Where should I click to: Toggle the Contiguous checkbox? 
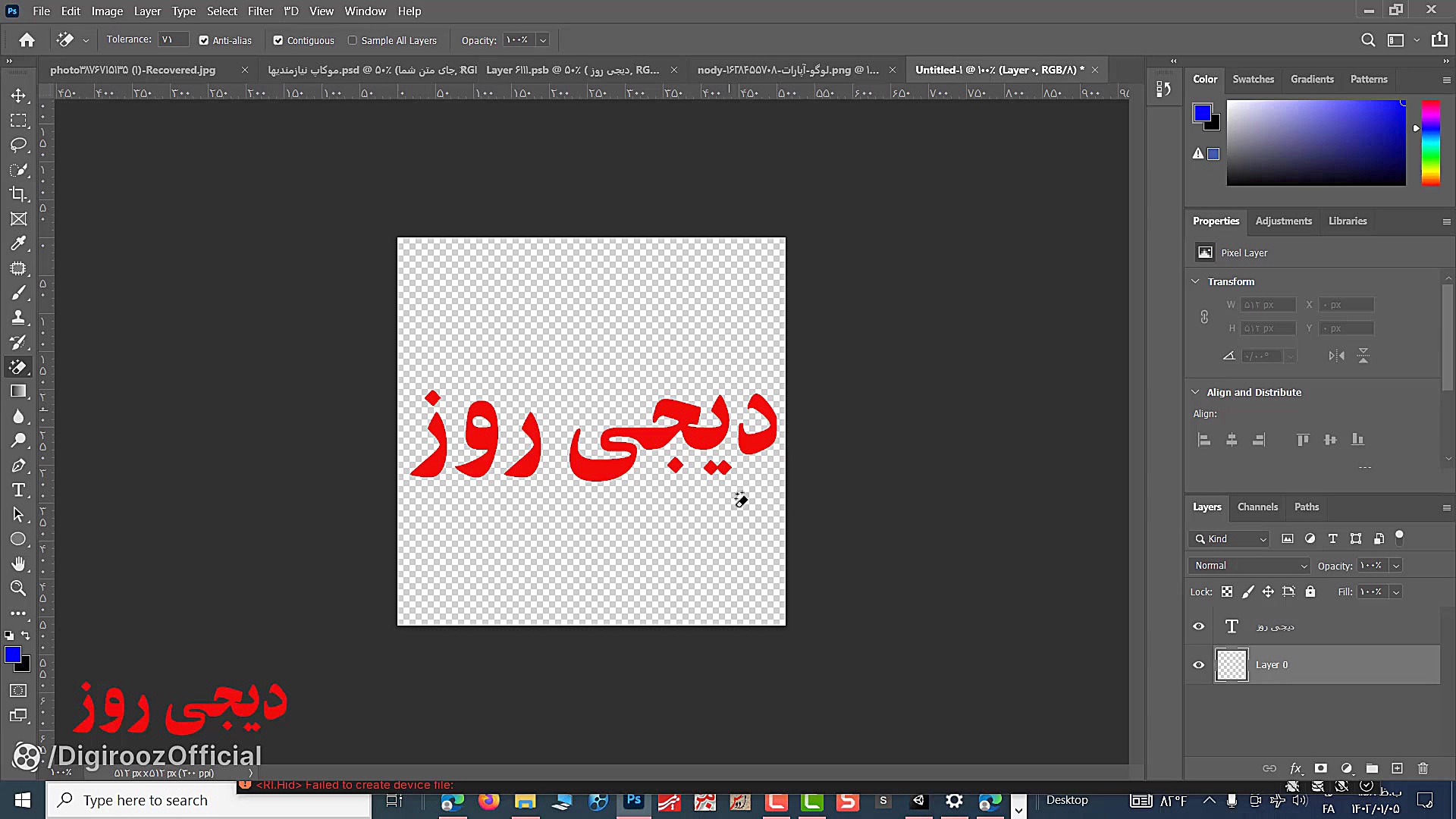(x=278, y=40)
